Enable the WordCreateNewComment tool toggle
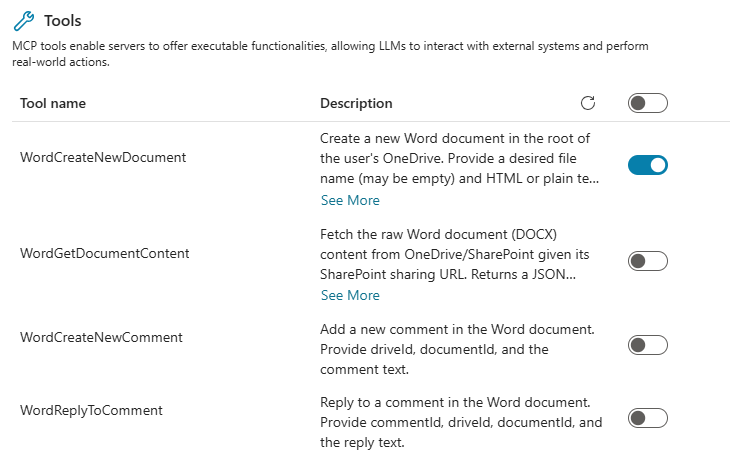The height and width of the screenshot is (461, 730). pyautogui.click(x=647, y=345)
